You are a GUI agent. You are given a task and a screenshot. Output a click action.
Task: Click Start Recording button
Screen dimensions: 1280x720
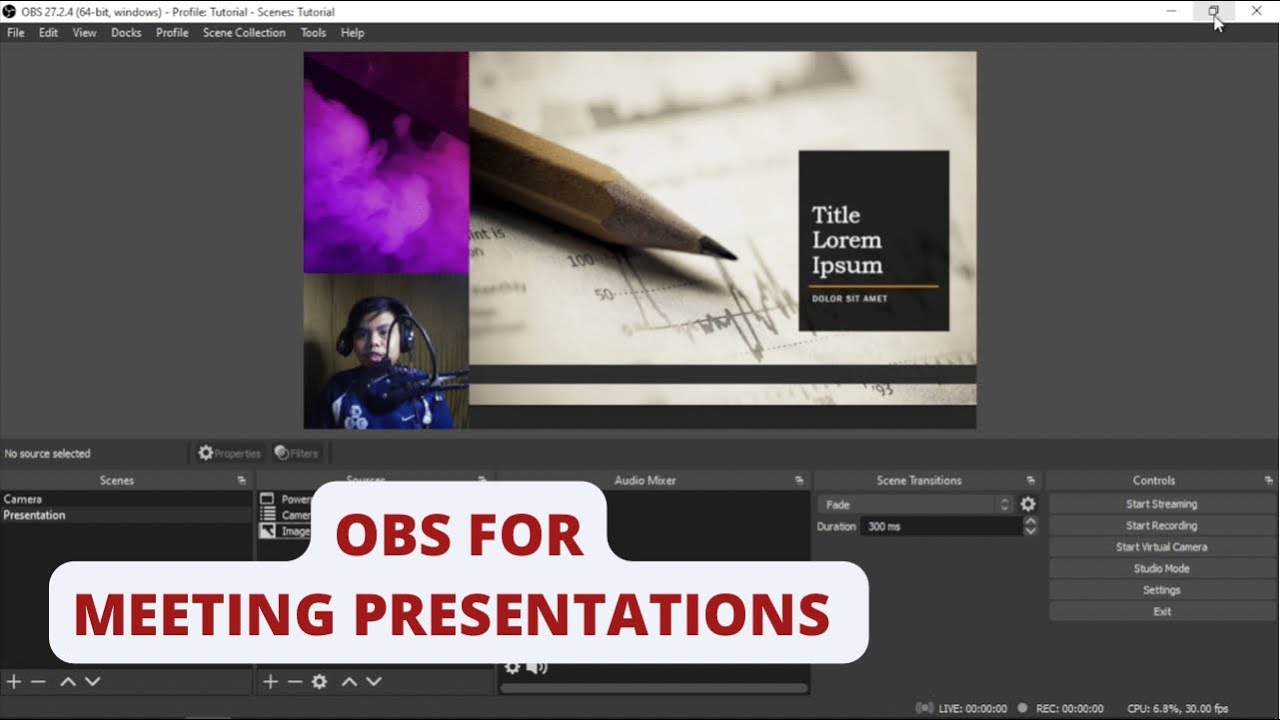pyautogui.click(x=1161, y=525)
